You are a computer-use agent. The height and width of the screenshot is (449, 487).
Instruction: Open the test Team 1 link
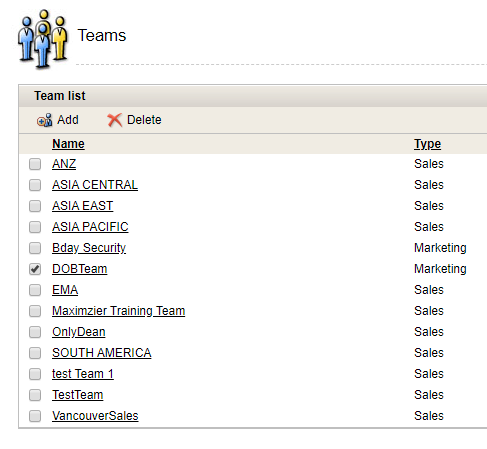click(83, 374)
